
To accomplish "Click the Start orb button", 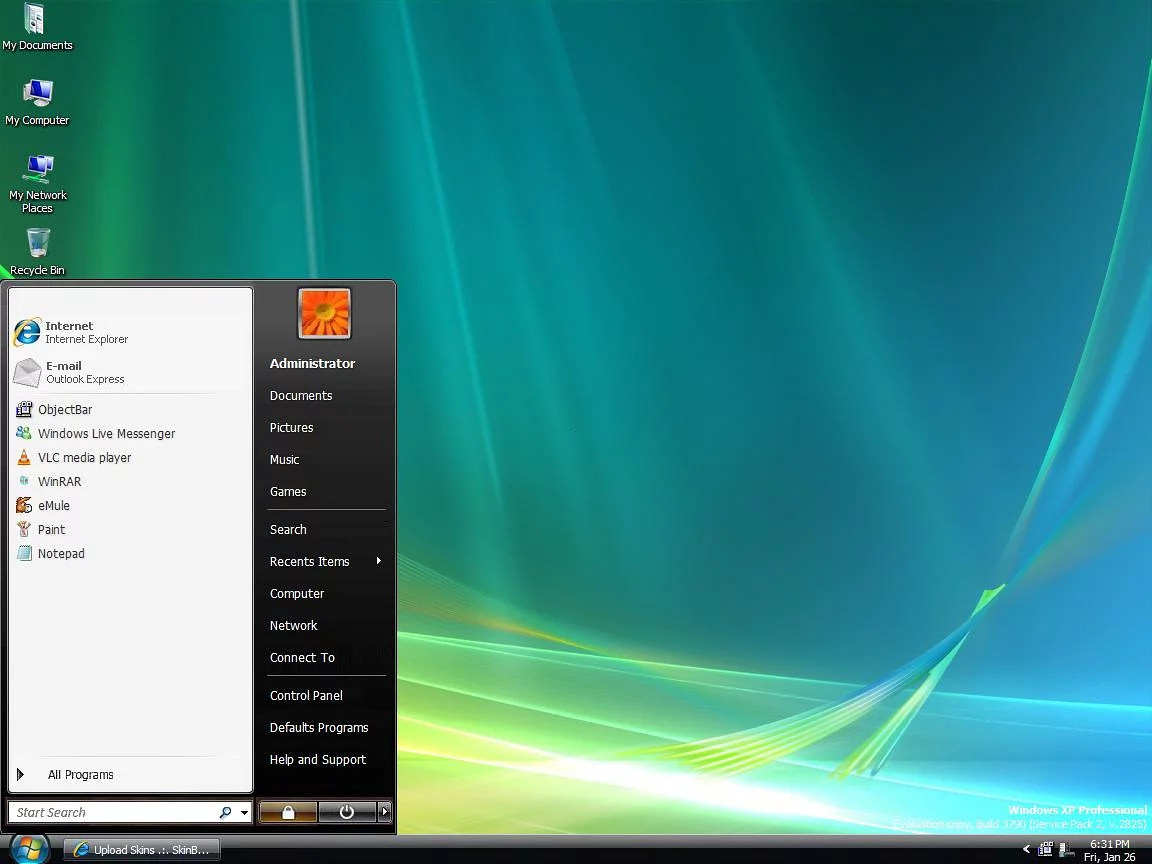I will click(29, 849).
